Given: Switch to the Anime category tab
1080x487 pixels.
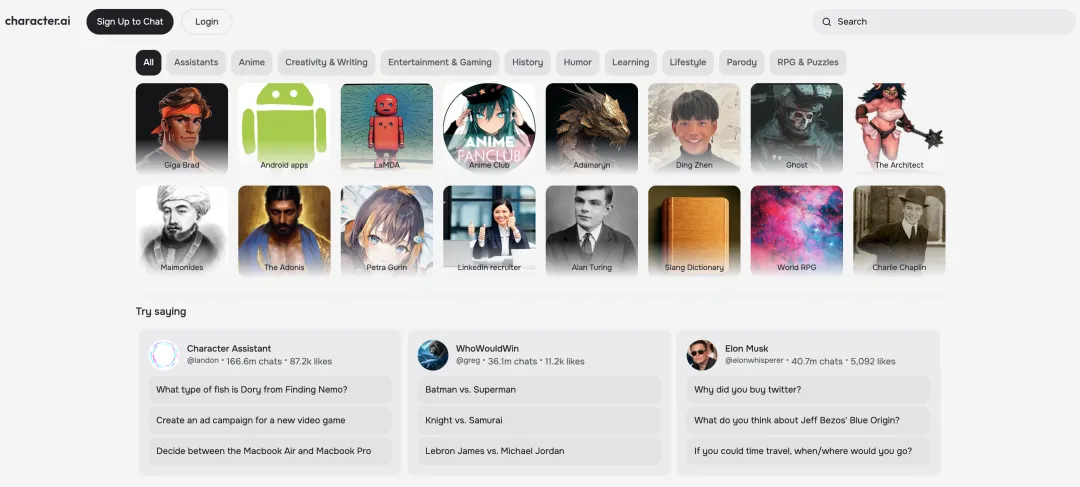Looking at the screenshot, I should pyautogui.click(x=252, y=62).
